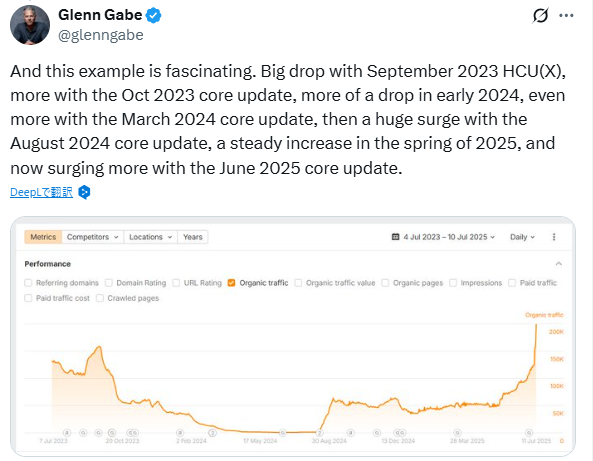The height and width of the screenshot is (461, 593).
Task: Enable the Referring domains checkbox
Action: (28, 283)
